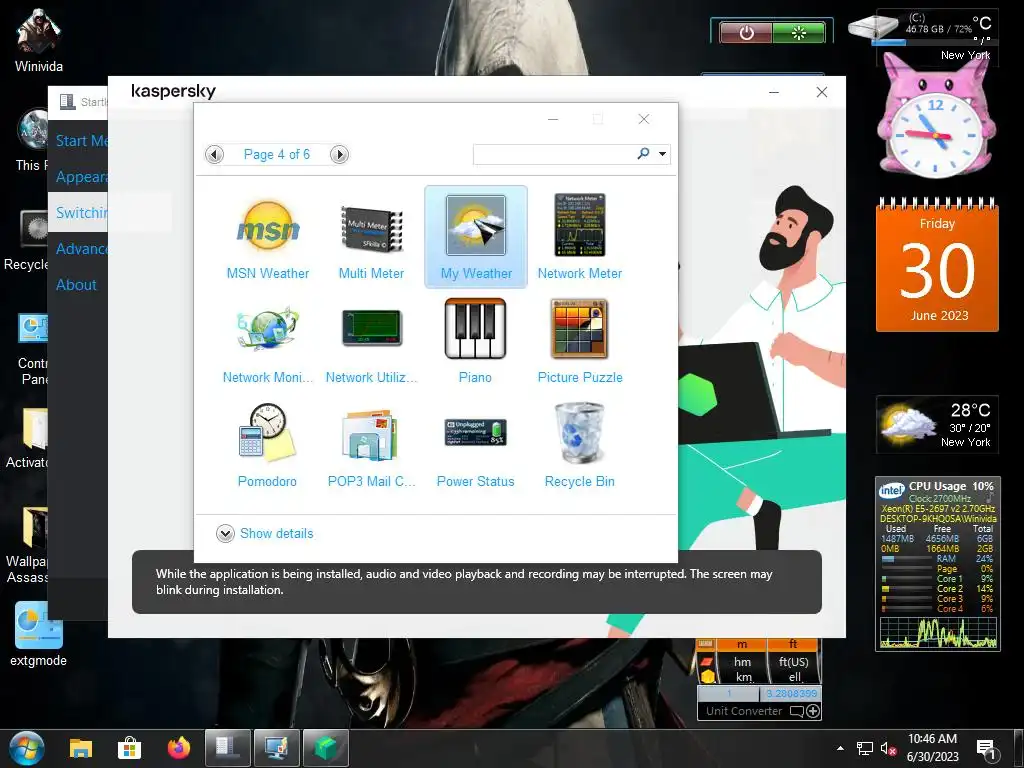Screen dimensions: 1024x768
Task: Click the red power button gadget
Action: 746,33
